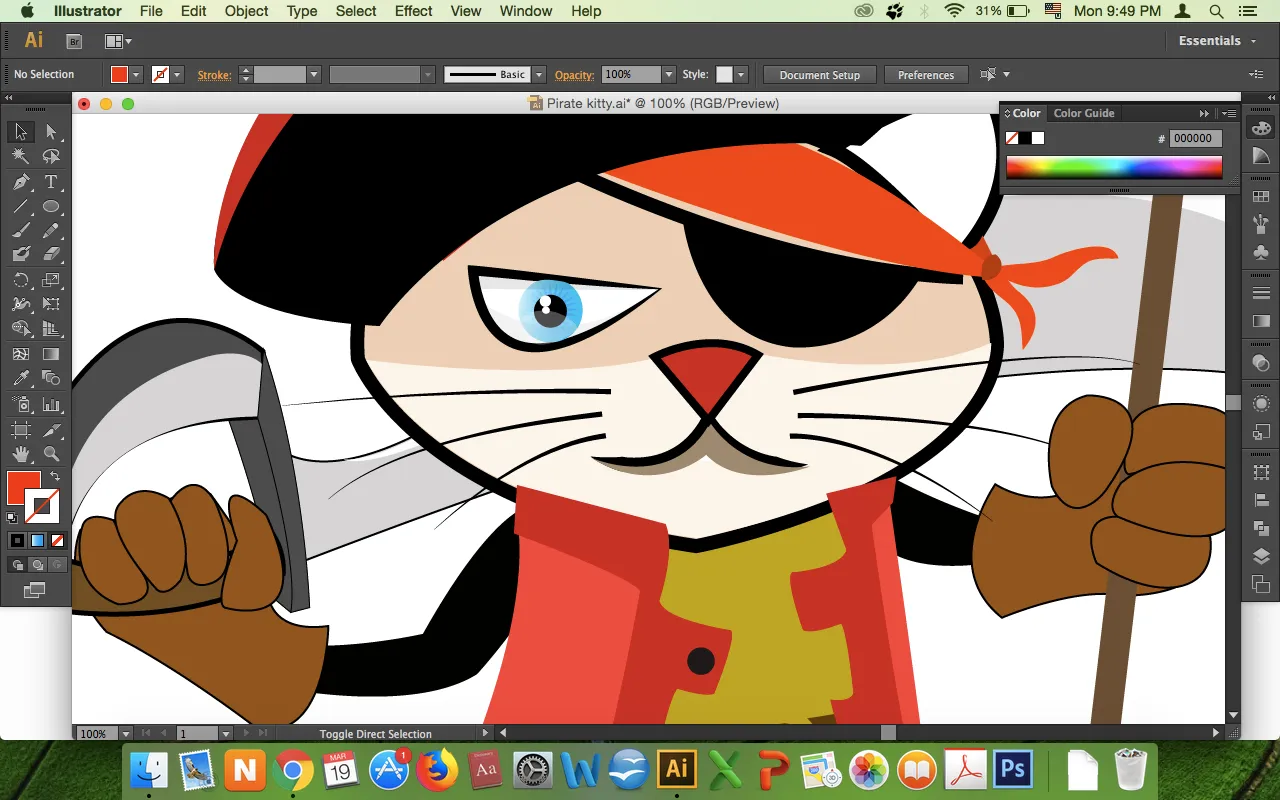Open the arrange documents dropdown
1280x800 pixels.
pos(119,41)
